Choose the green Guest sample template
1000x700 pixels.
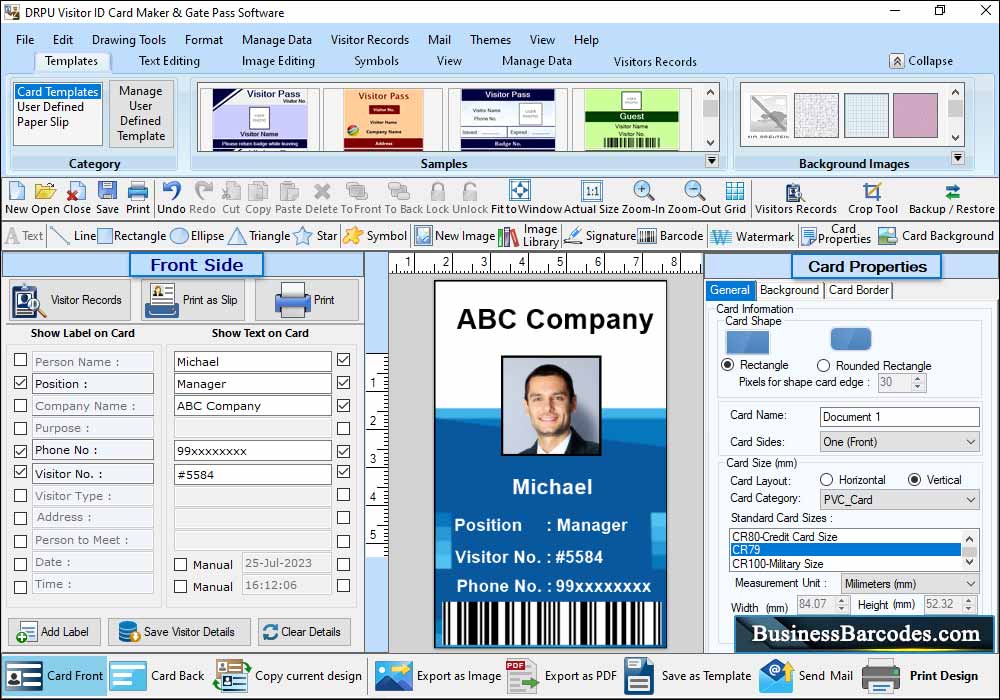click(x=631, y=119)
